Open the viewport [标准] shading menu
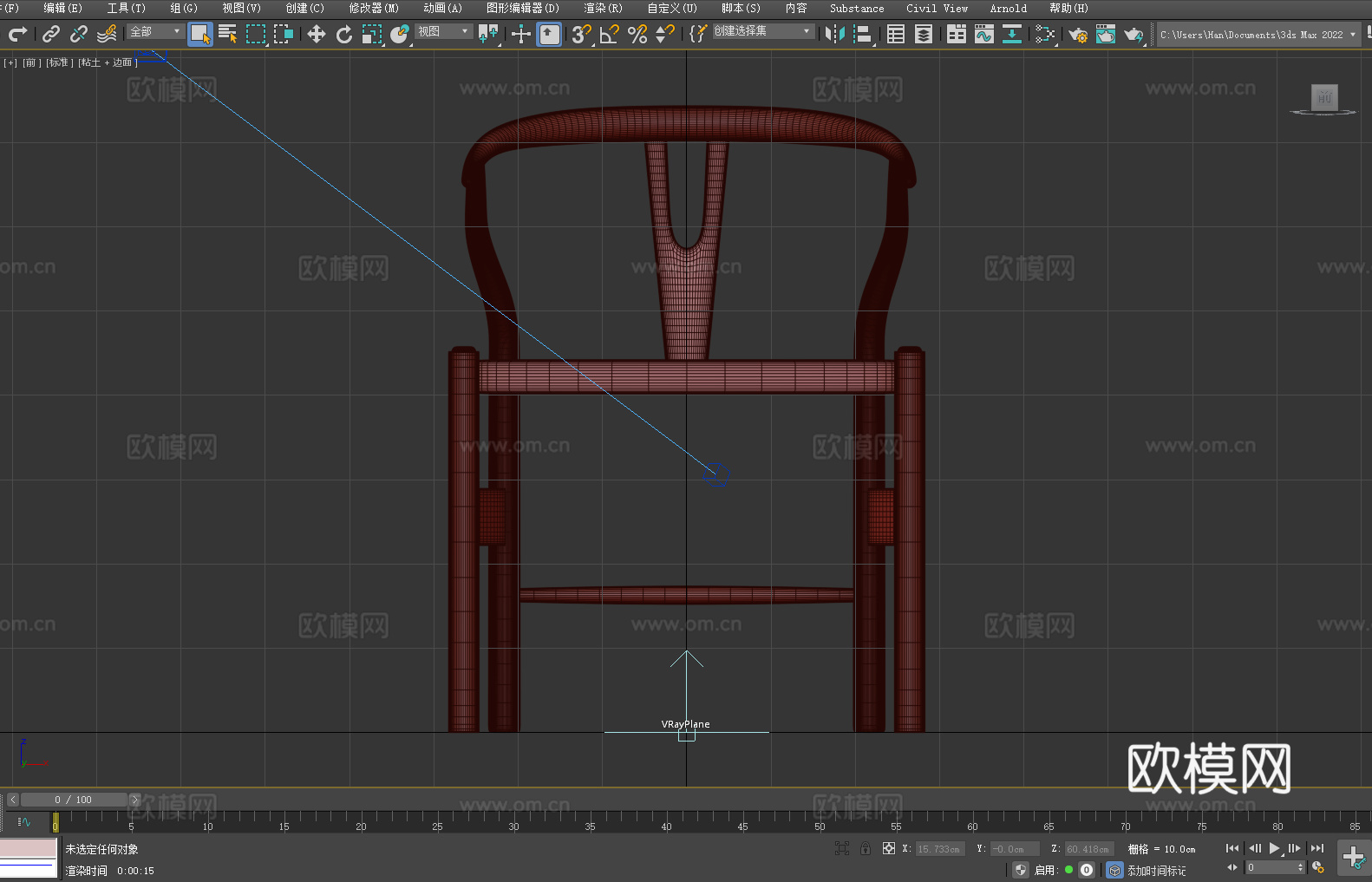 pyautogui.click(x=58, y=62)
